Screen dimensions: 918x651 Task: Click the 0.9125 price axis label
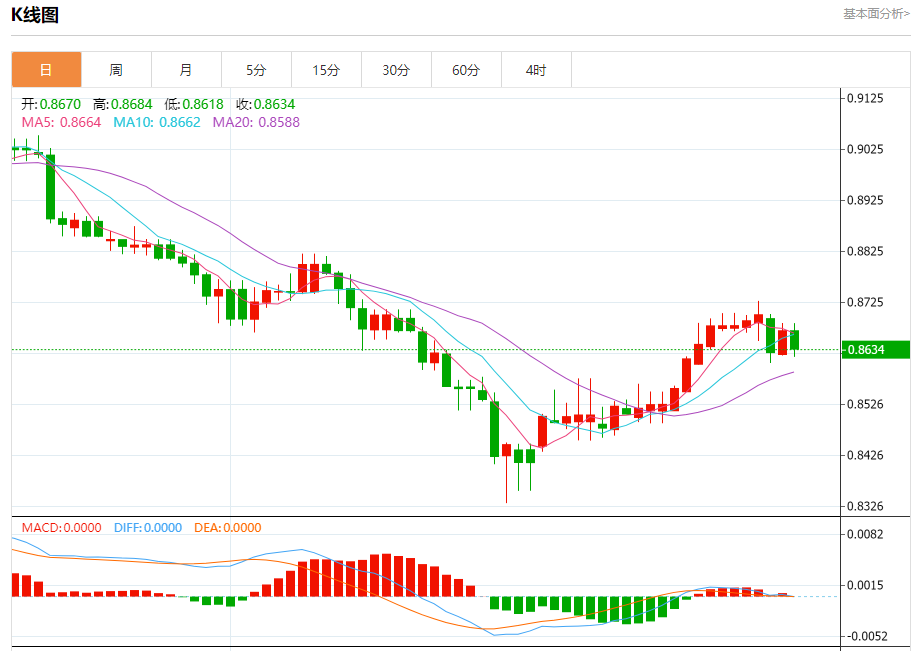[x=865, y=98]
